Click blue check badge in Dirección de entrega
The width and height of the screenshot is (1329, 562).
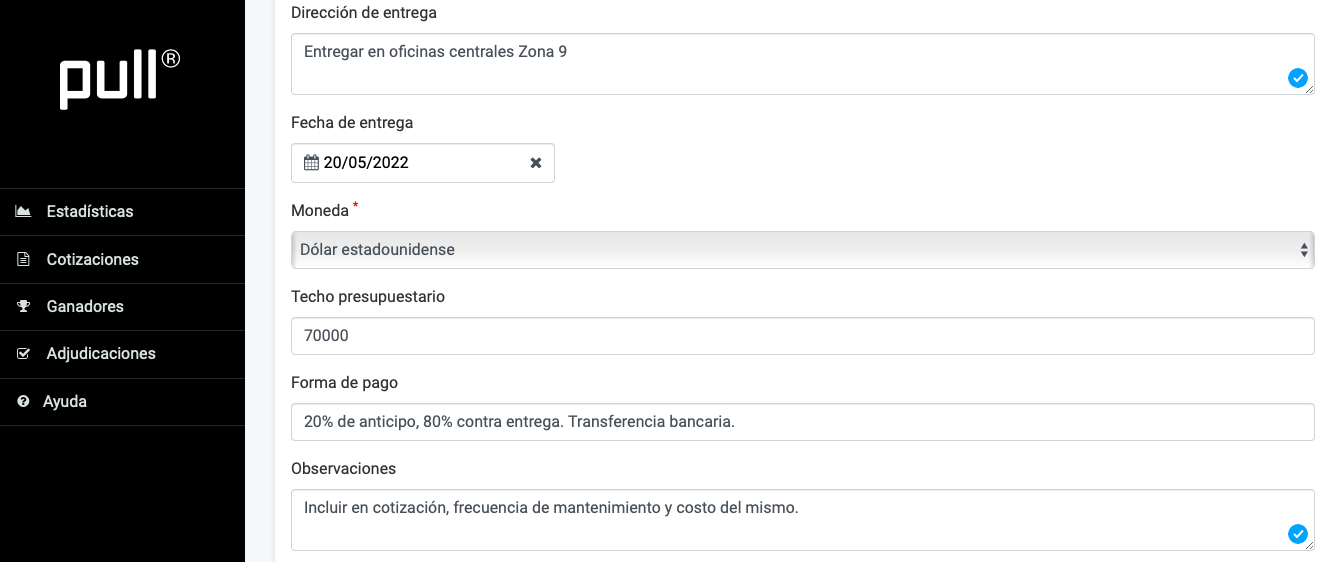[x=1298, y=78]
